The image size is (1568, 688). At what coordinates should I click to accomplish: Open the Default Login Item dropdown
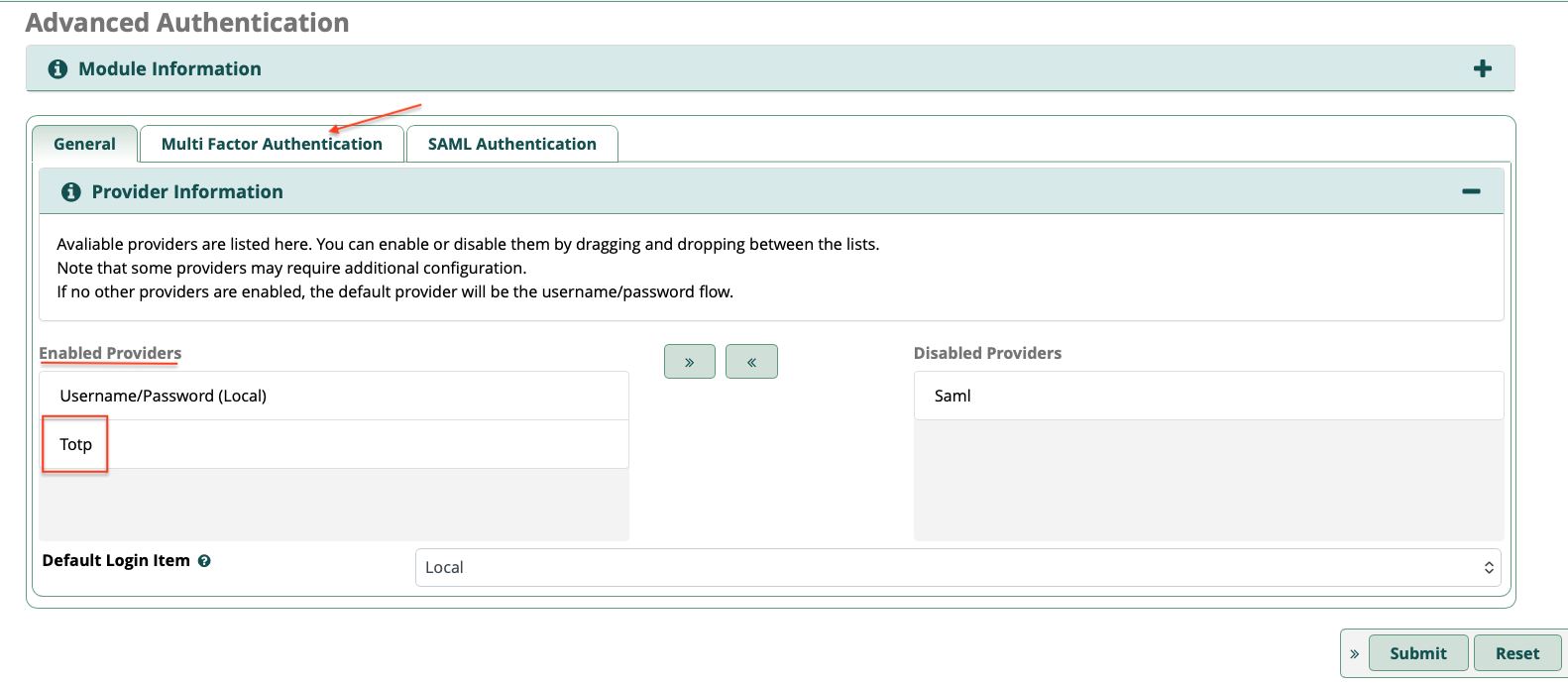coord(957,568)
